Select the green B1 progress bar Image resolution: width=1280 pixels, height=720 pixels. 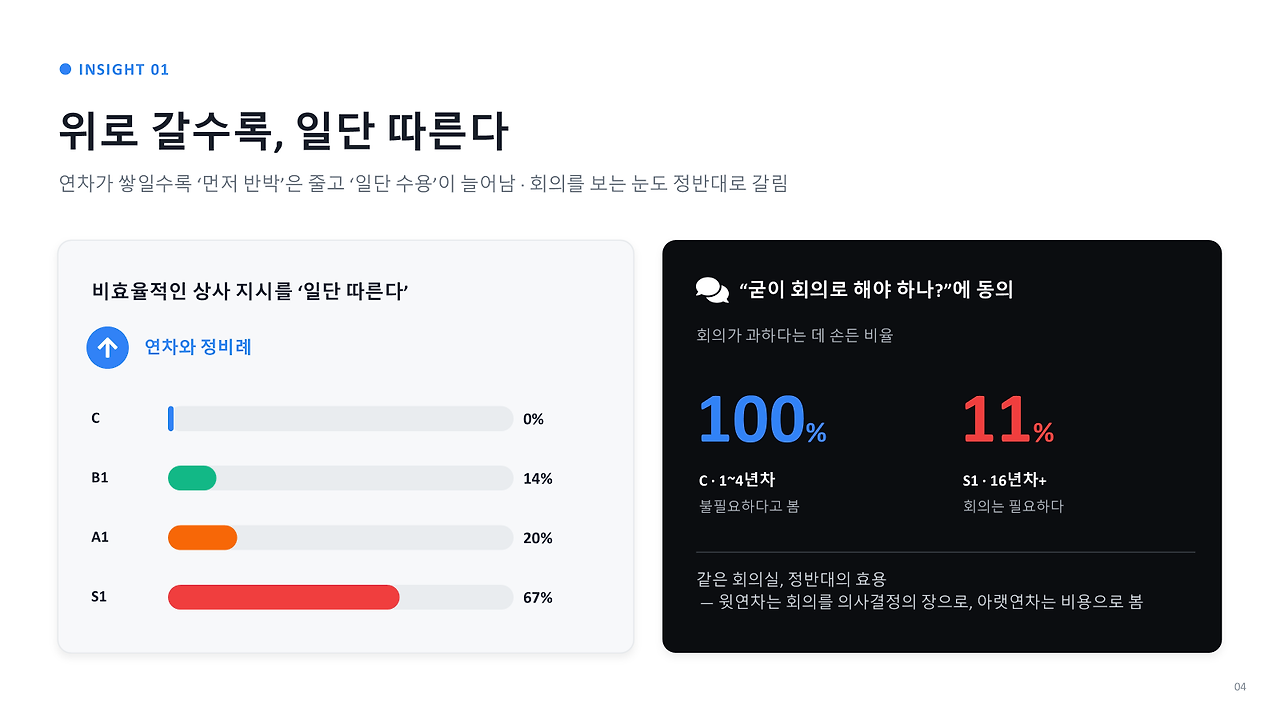pos(192,478)
